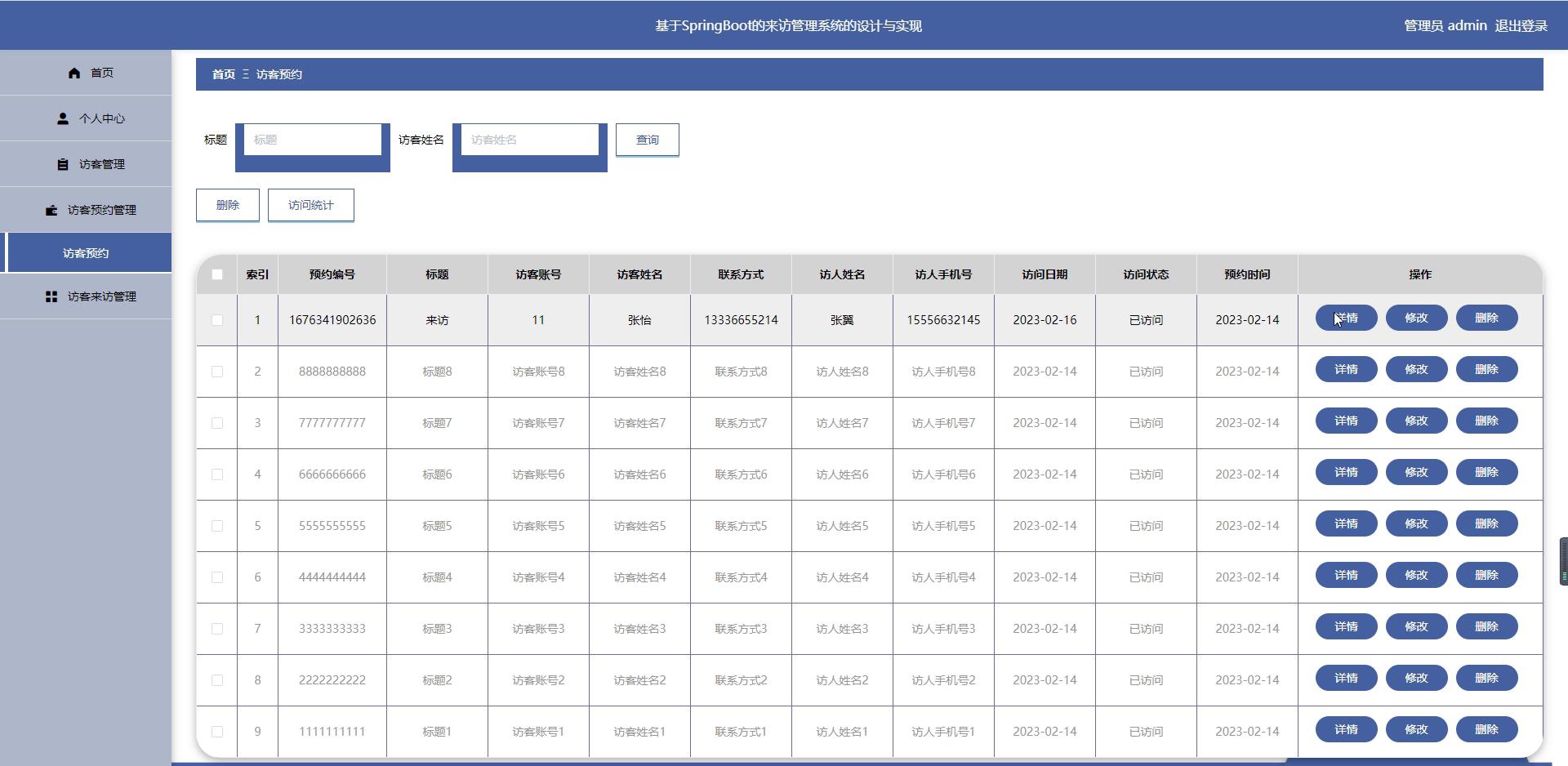Open 首页 in the sidebar menu
Image resolution: width=1568 pixels, height=766 pixels.
click(86, 73)
